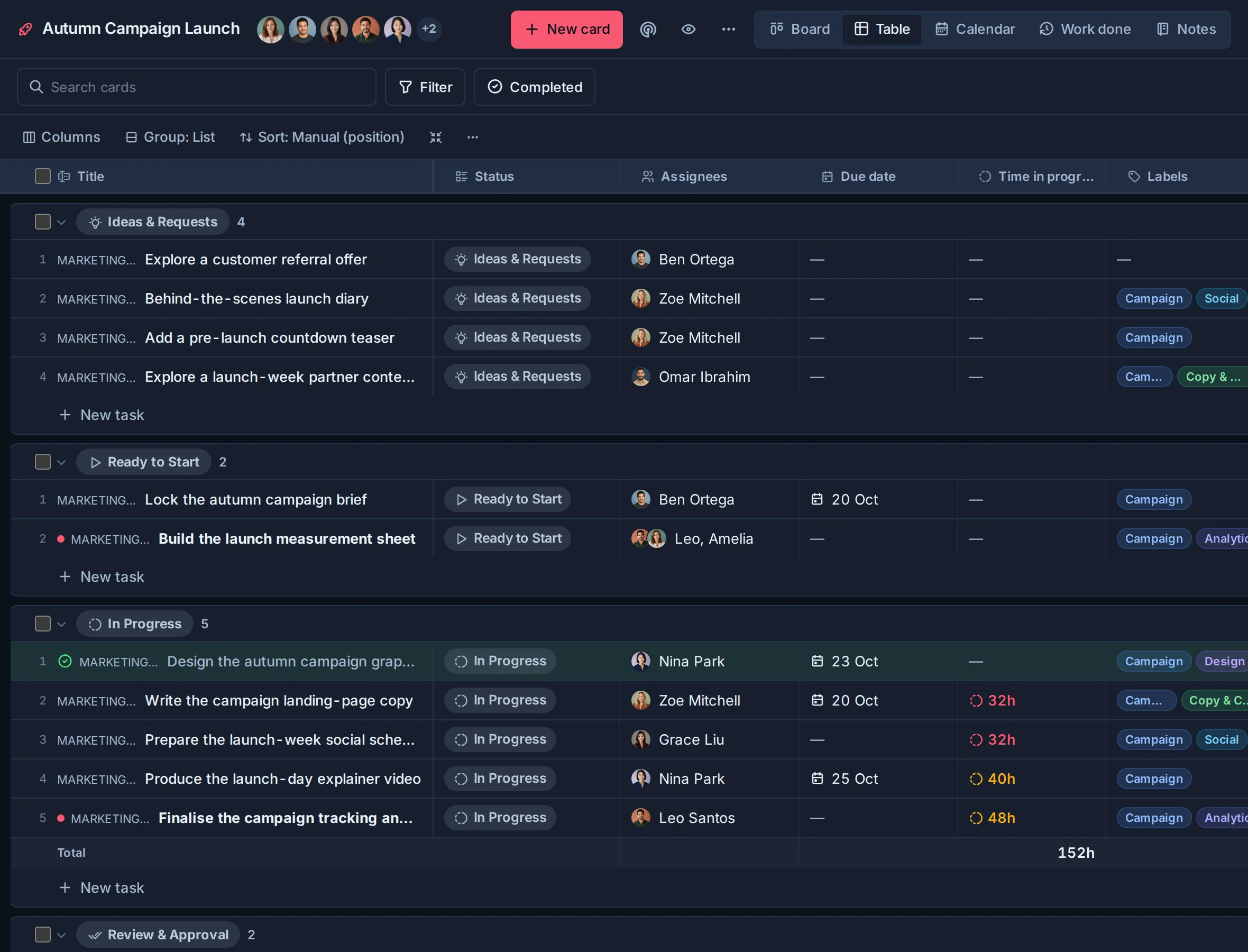This screenshot has width=1248, height=952.
Task: Click Ben Ortega avatar on referral offer row
Action: pos(641,259)
